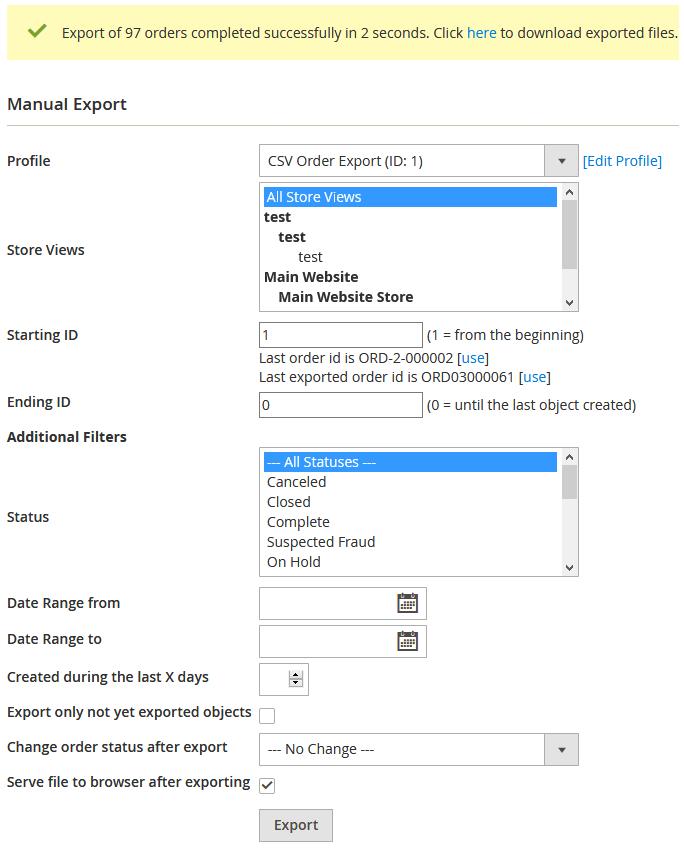This screenshot has width=684, height=851.
Task: Click the Status list scroll-up arrow
Action: click(569, 458)
